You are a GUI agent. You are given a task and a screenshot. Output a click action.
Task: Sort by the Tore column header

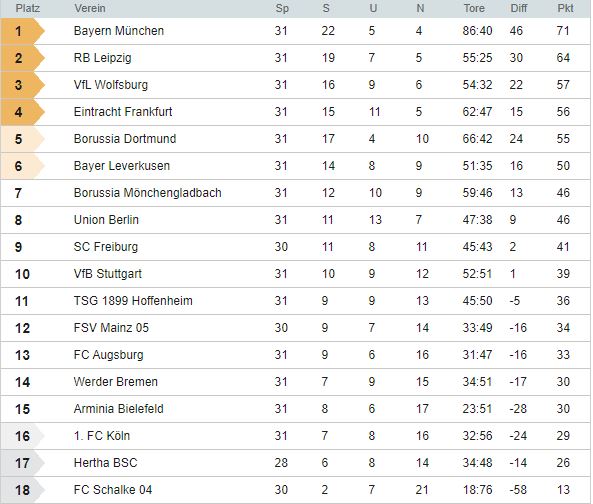(474, 8)
